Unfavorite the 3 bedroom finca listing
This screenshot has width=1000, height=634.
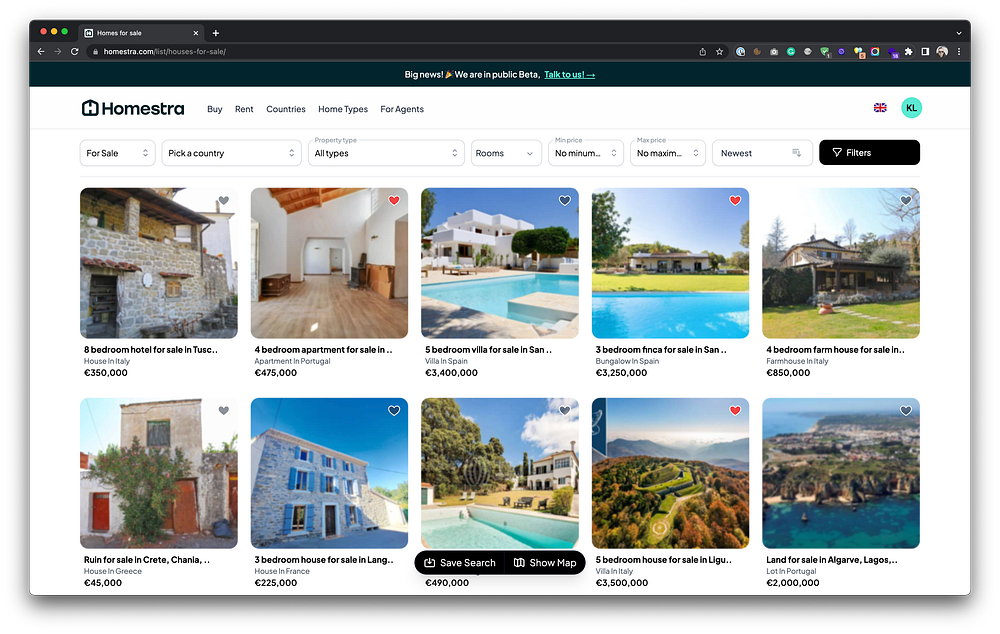[735, 200]
